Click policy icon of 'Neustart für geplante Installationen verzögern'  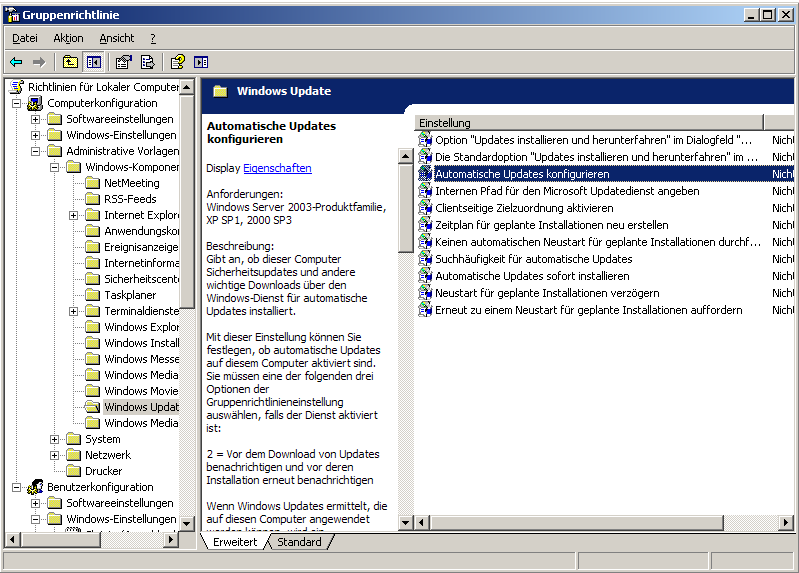[x=425, y=293]
